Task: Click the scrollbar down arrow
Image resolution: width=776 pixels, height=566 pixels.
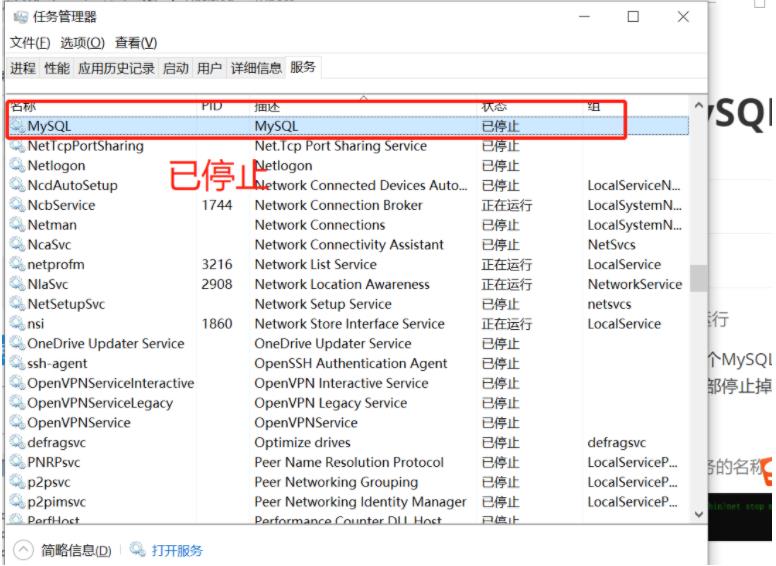Action: click(698, 513)
